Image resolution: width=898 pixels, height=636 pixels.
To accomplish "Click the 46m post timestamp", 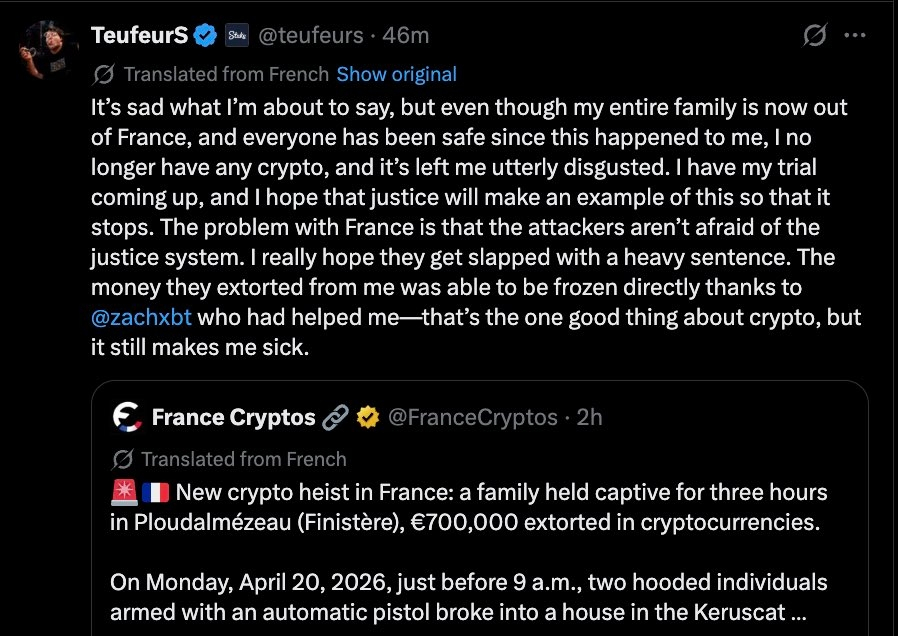I will [x=406, y=36].
